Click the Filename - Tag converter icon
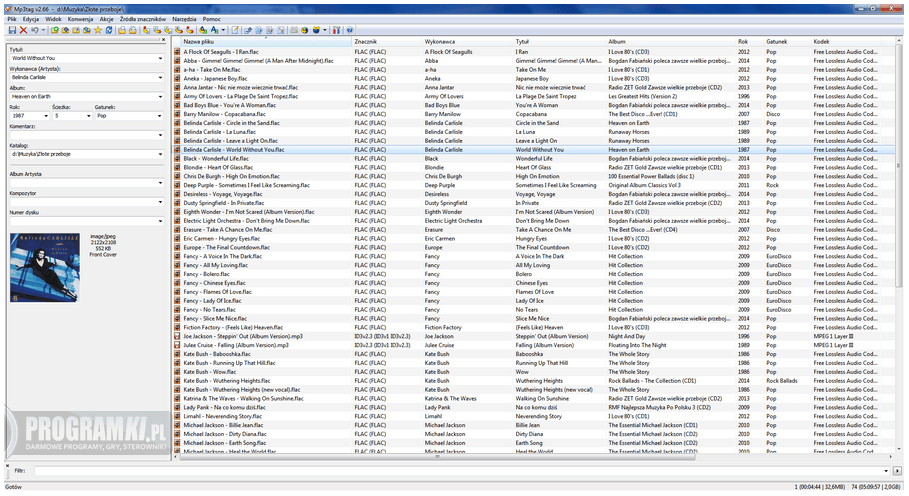This screenshot has width=909, height=496. tap(157, 30)
